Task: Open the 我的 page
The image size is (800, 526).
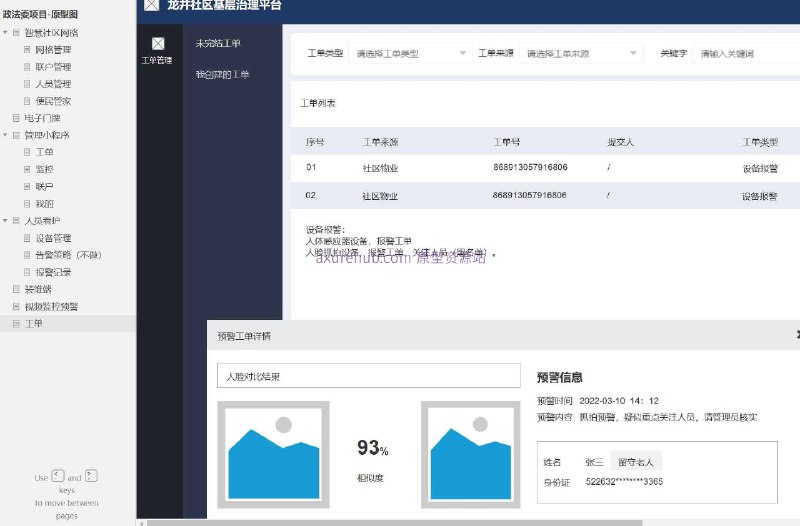Action: [x=44, y=204]
